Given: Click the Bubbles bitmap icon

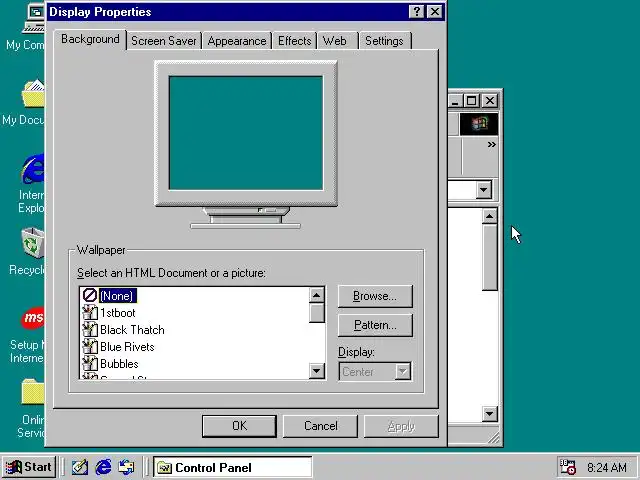Looking at the screenshot, I should pos(90,364).
